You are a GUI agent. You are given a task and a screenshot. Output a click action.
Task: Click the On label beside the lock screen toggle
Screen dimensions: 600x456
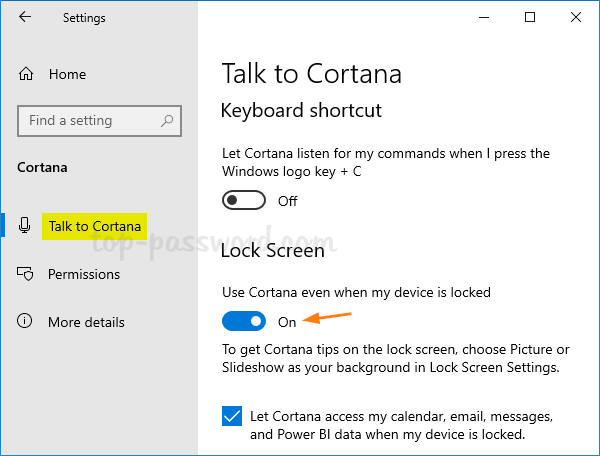287,321
